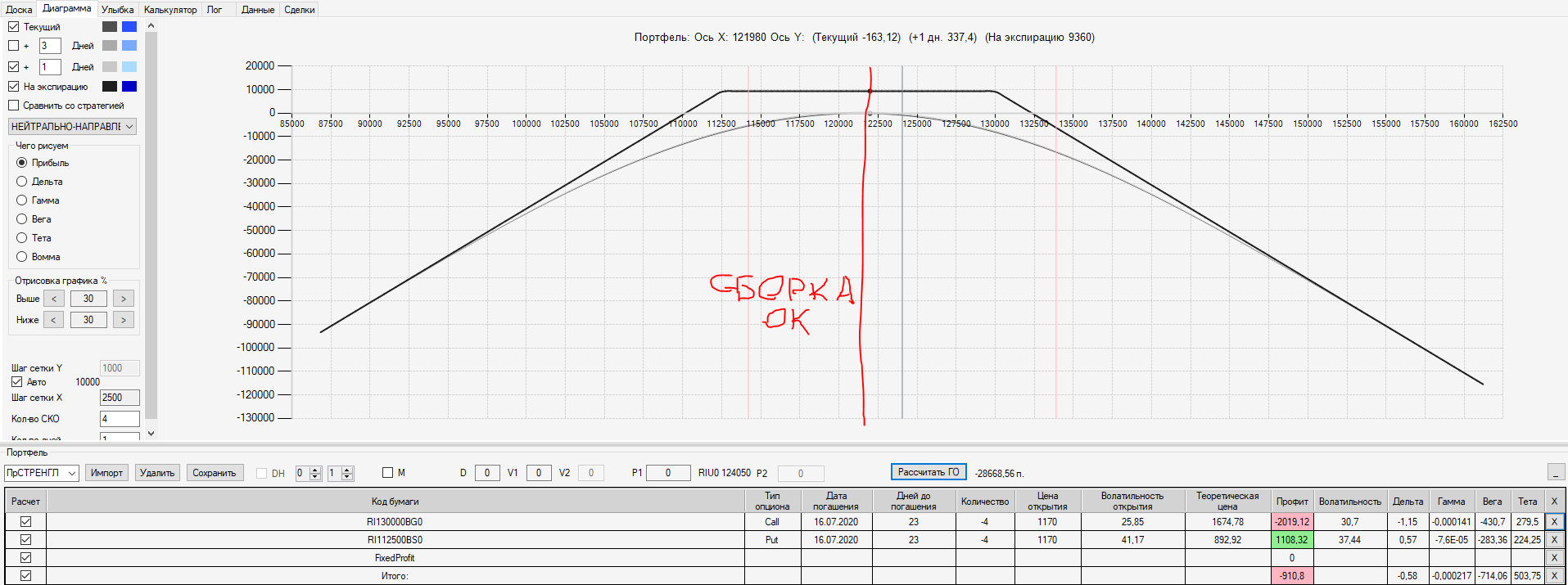Screen dimensions: 1568x585
Task: Click the Рассчитать ГО button
Action: tap(929, 472)
